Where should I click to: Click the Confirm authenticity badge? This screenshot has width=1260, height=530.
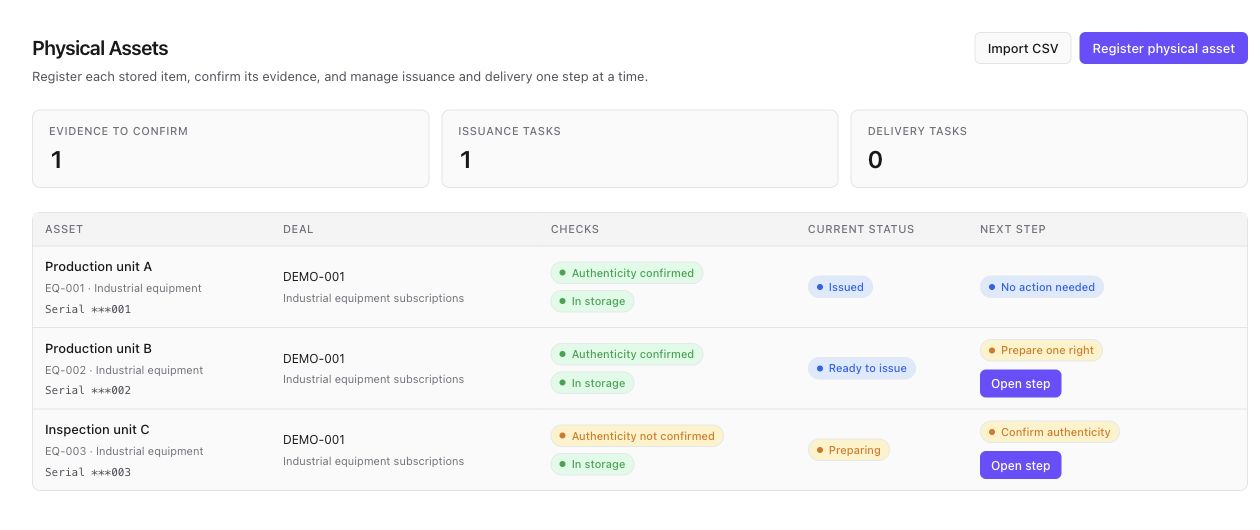pos(1049,432)
